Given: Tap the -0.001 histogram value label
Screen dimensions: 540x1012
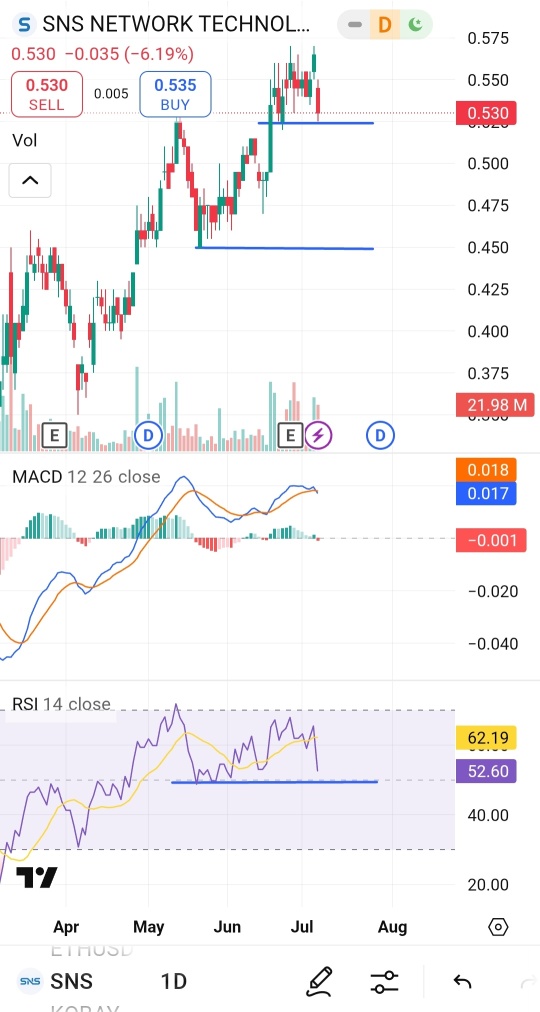Looking at the screenshot, I should (491, 540).
